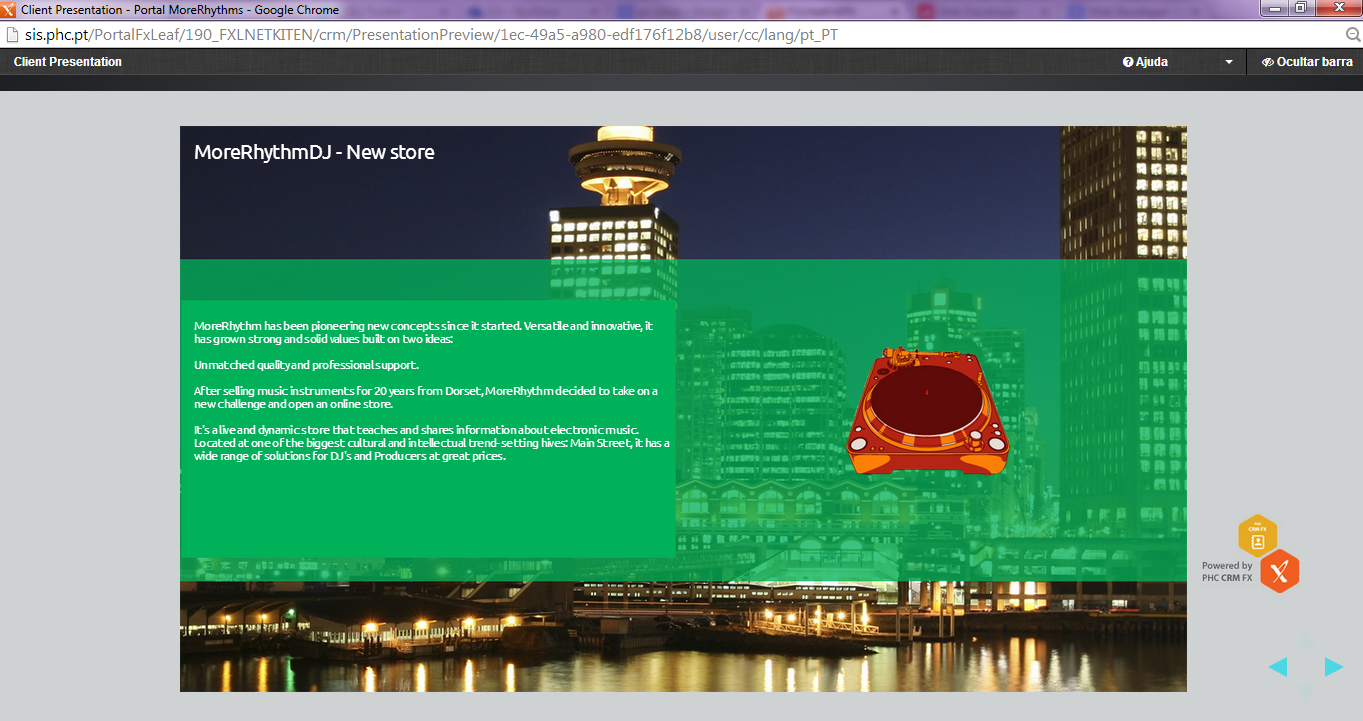Click the orange PHC hexagon logo
The height and width of the screenshot is (721, 1363).
pyautogui.click(x=1280, y=572)
